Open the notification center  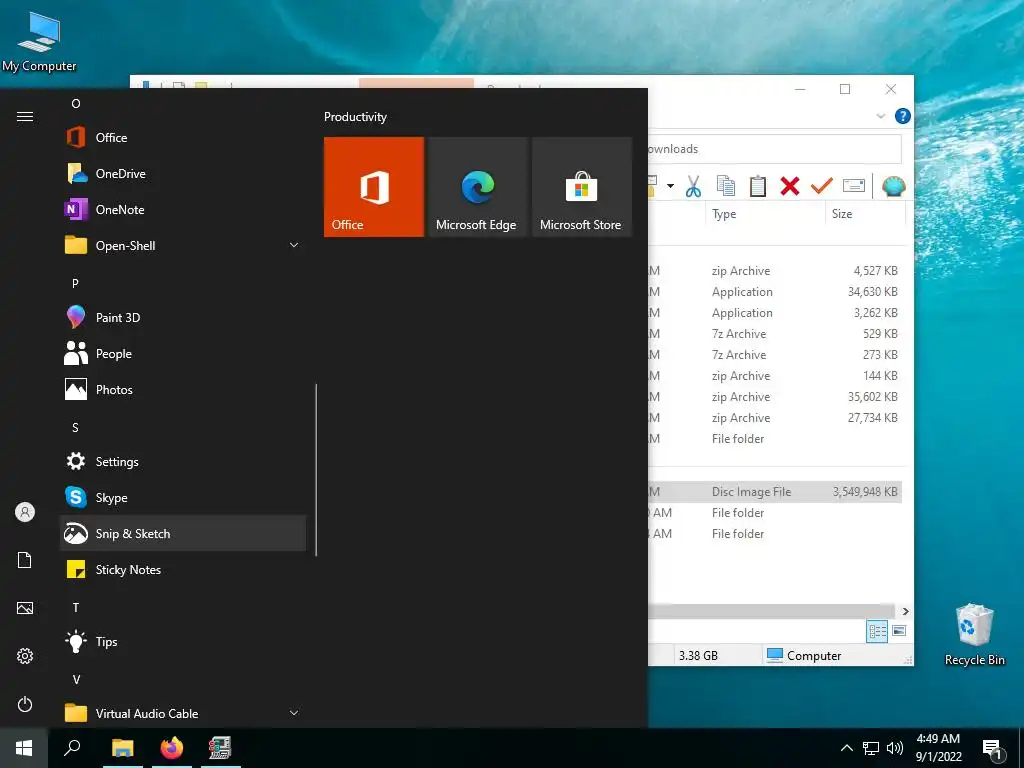pyautogui.click(x=993, y=750)
